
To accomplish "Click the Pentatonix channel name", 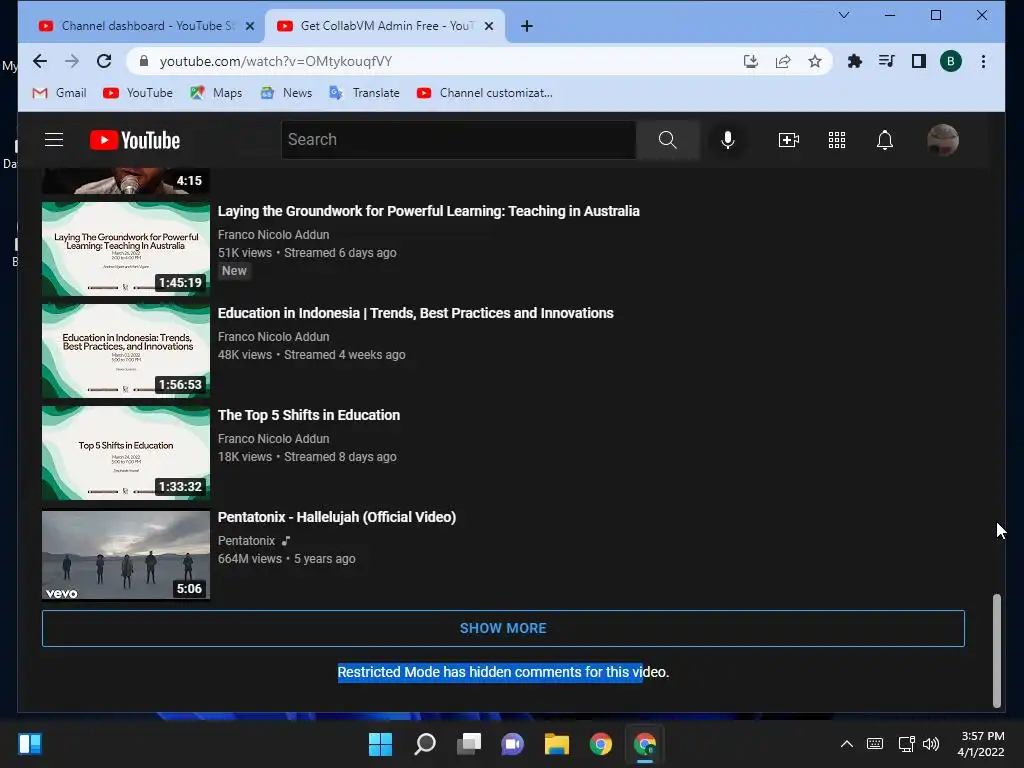I will pyautogui.click(x=246, y=541).
